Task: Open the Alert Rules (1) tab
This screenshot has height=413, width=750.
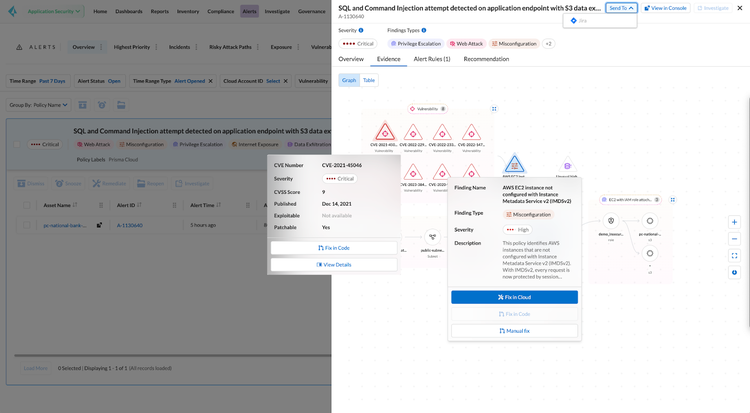Action: (432, 59)
